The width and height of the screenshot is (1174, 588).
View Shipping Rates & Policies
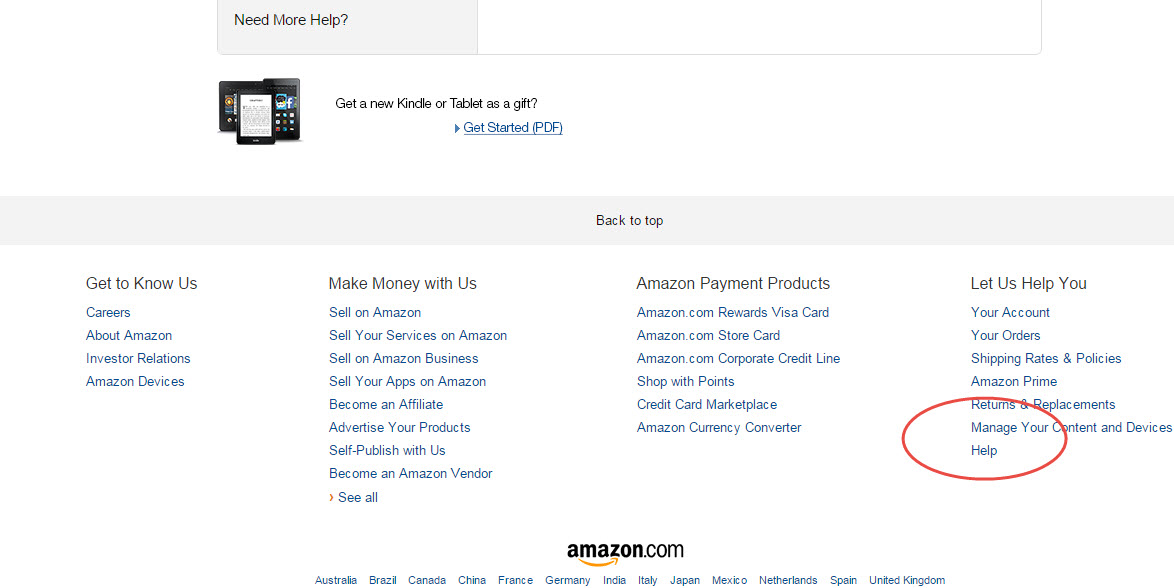coord(1045,358)
